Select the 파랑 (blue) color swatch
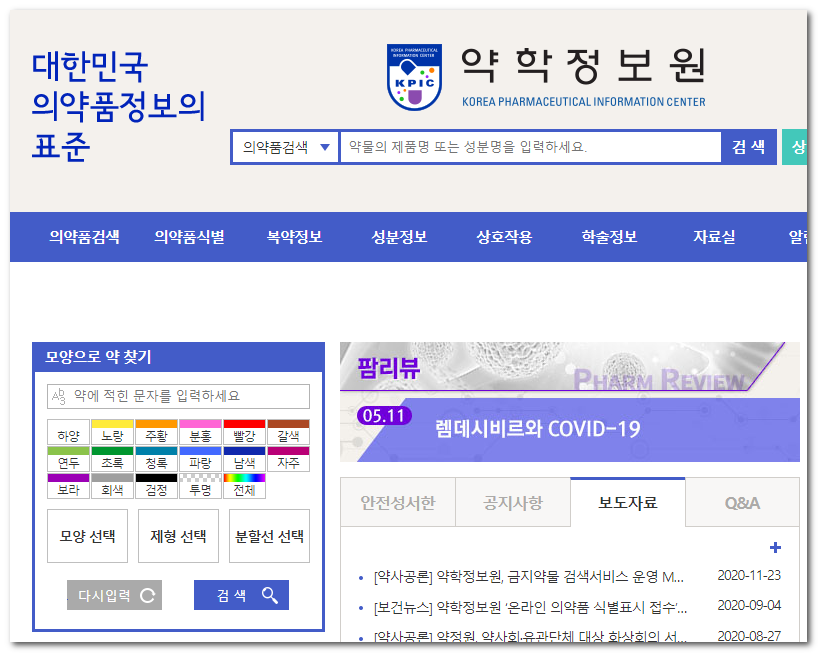 [200, 459]
